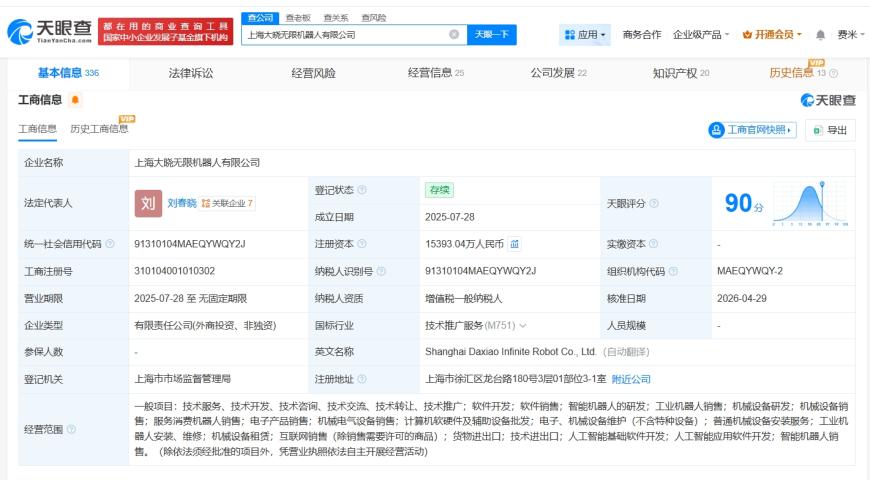Show help for 注册地址
The image size is (870, 480).
tap(362, 379)
